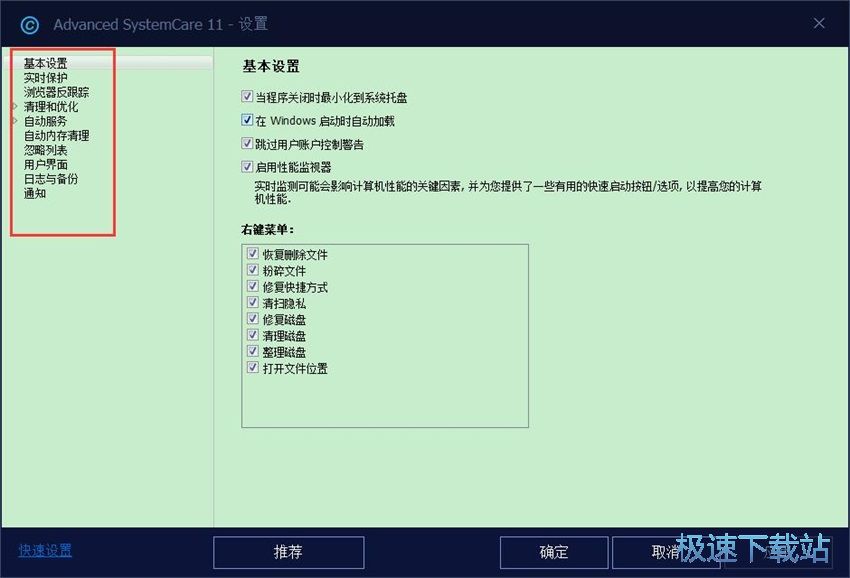The height and width of the screenshot is (578, 850).
Task: Toggle 跳过用户账户控制警告 checkbox
Action: [x=247, y=143]
